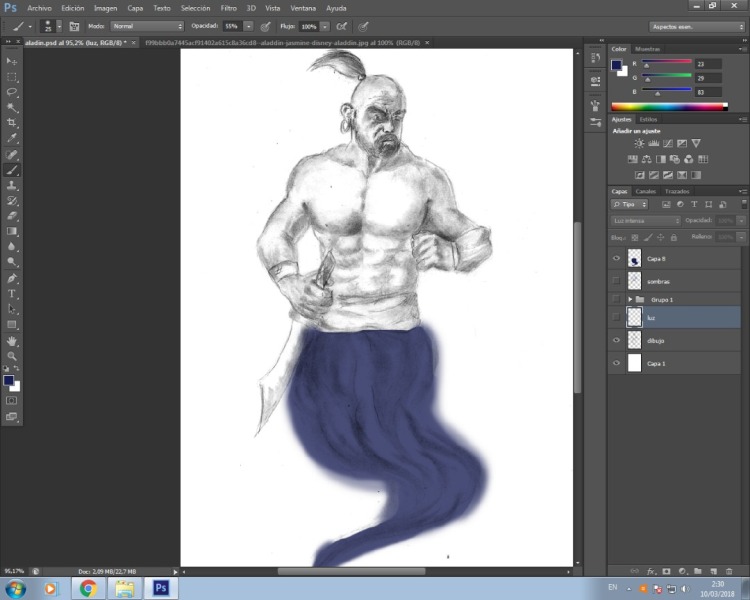The width and height of the screenshot is (750, 600).
Task: Select the Zoom tool
Action: pyautogui.click(x=12, y=356)
